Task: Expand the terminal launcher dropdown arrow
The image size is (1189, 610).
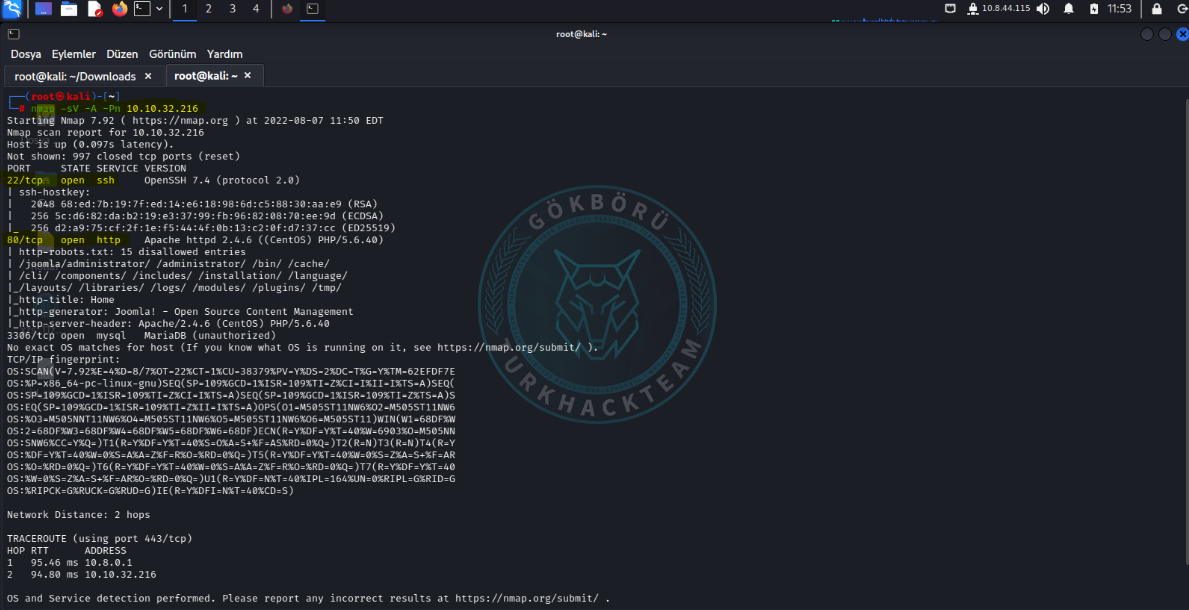Action: coord(158,9)
